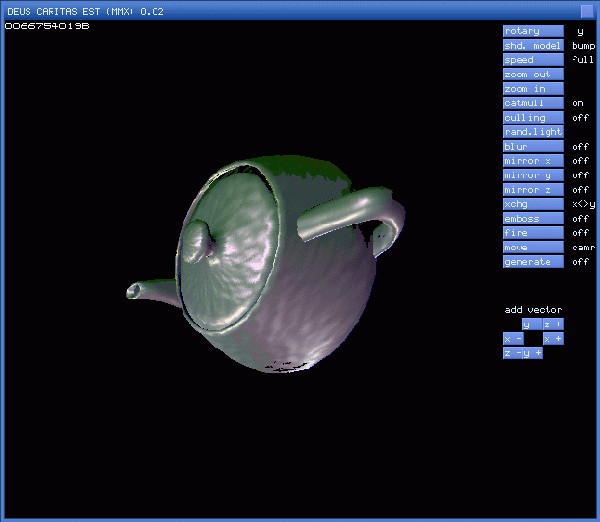The height and width of the screenshot is (522, 600).
Task: Change the shd. model setting
Action: [533, 46]
